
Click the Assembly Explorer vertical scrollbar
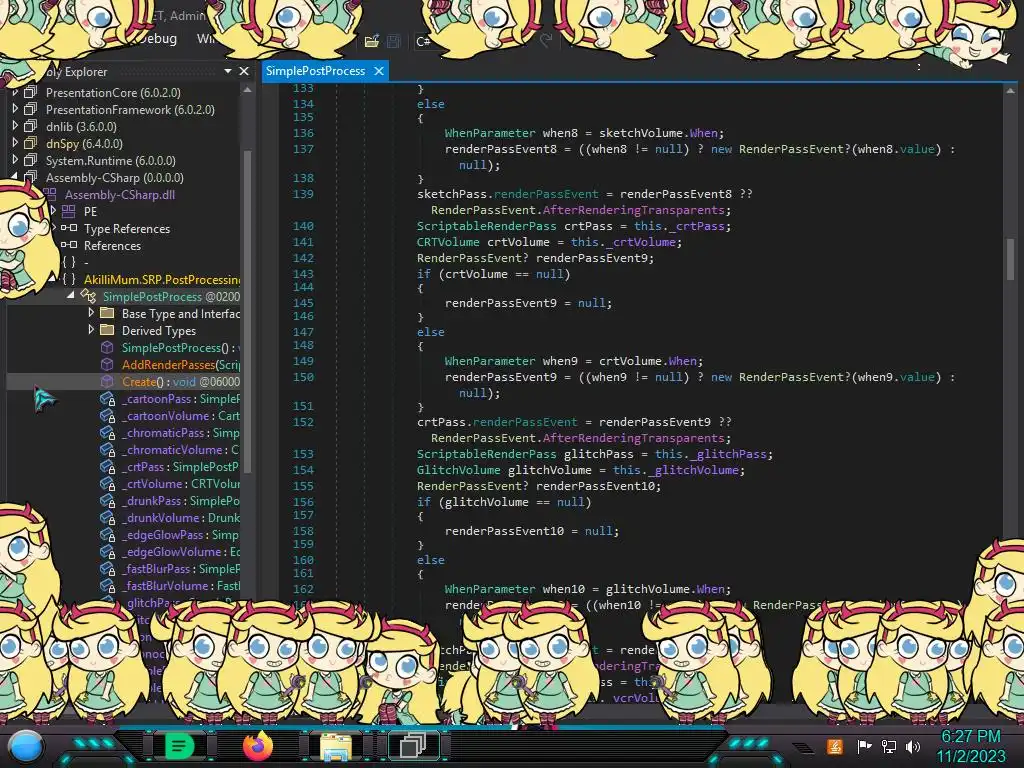(247, 310)
